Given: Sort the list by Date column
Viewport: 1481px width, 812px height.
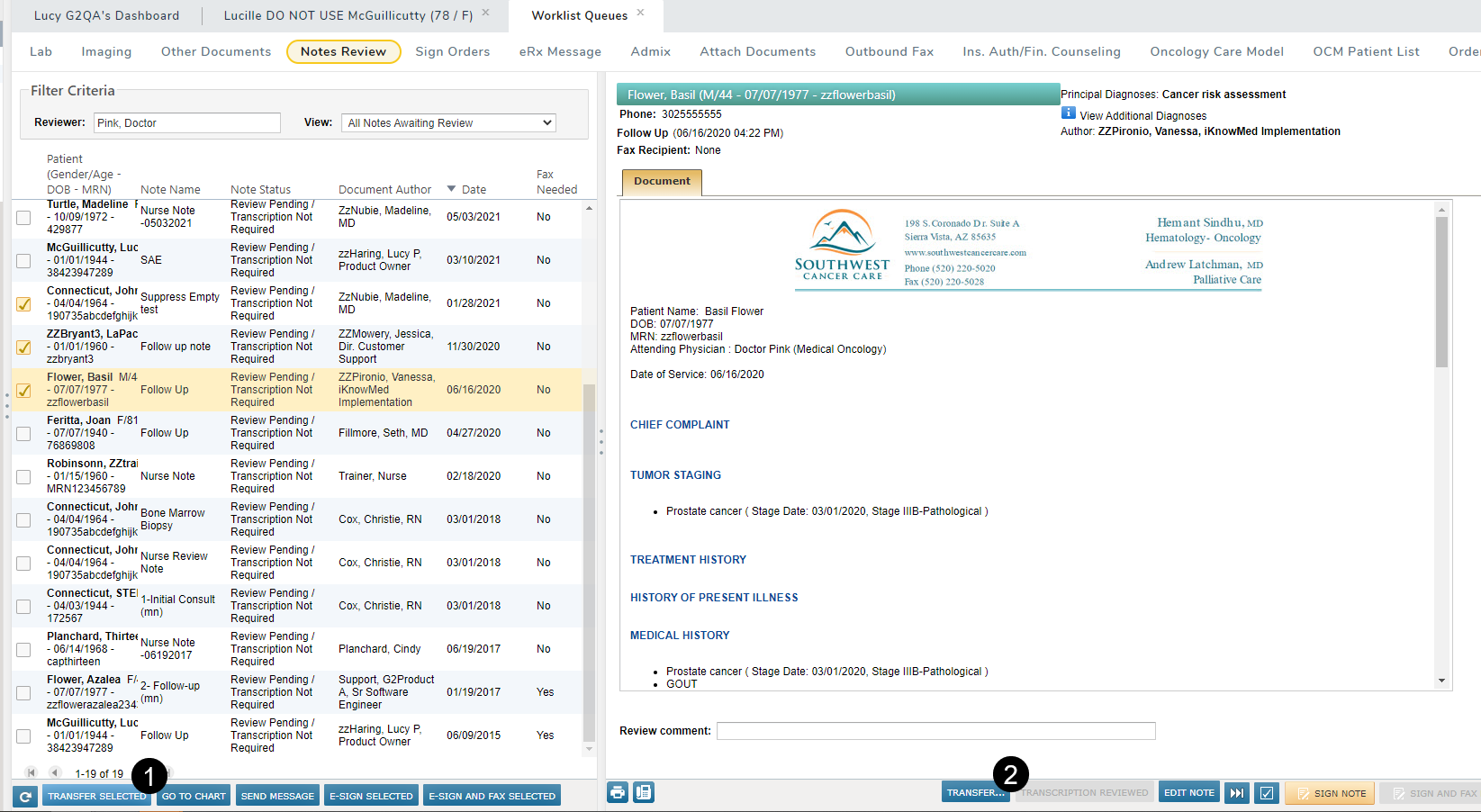Looking at the screenshot, I should point(473,189).
